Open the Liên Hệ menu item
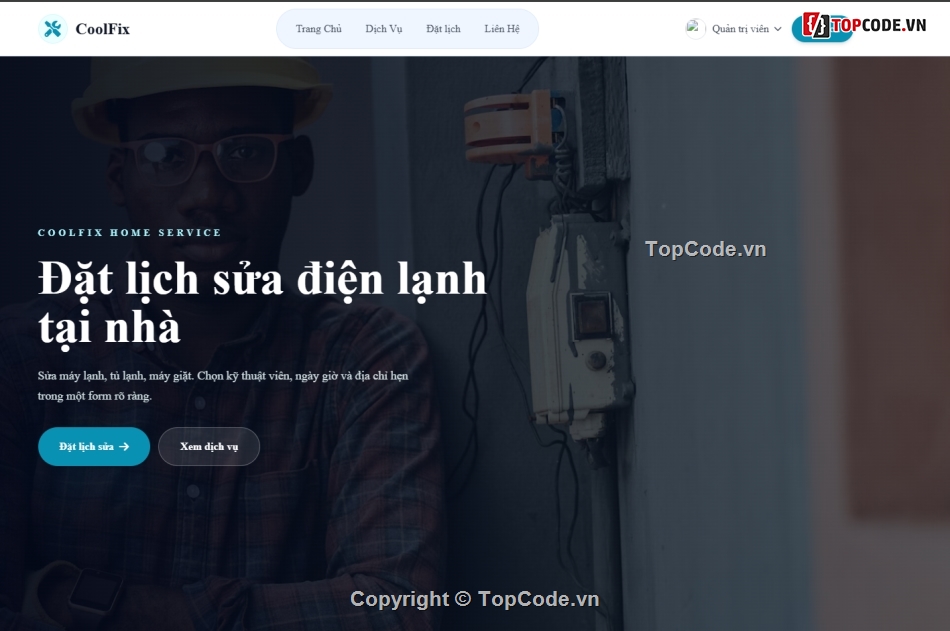This screenshot has height=631, width=950. point(502,28)
